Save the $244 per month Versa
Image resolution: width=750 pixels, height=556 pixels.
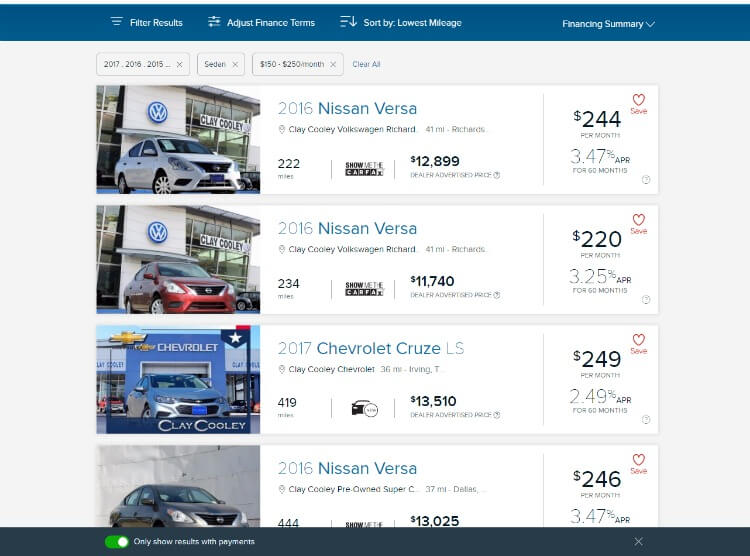(x=639, y=104)
